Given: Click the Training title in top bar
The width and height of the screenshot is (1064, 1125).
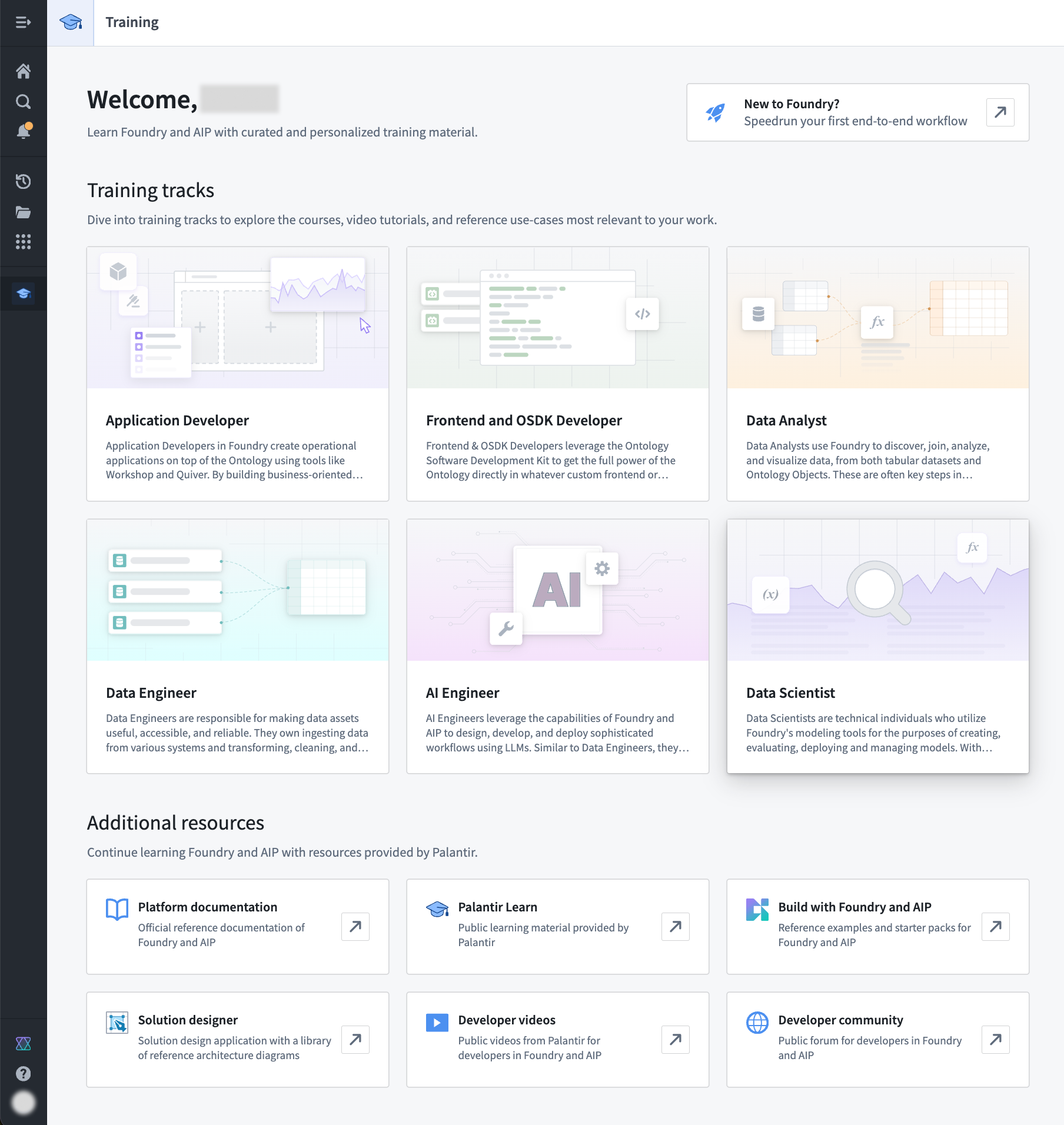Looking at the screenshot, I should [132, 22].
